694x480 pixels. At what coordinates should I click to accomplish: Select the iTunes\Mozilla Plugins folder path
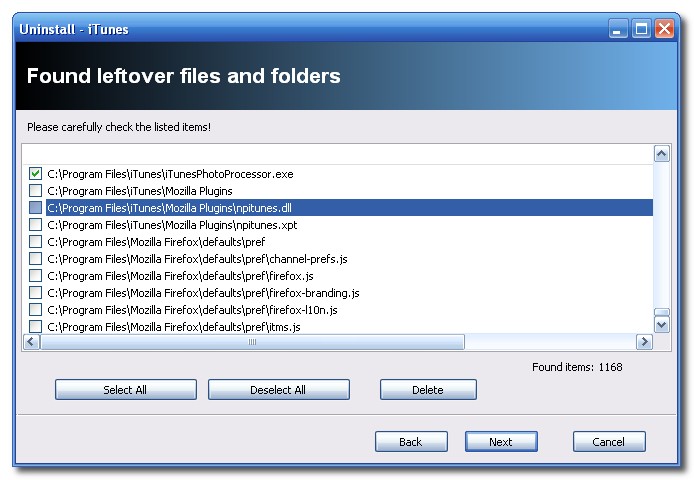point(140,191)
